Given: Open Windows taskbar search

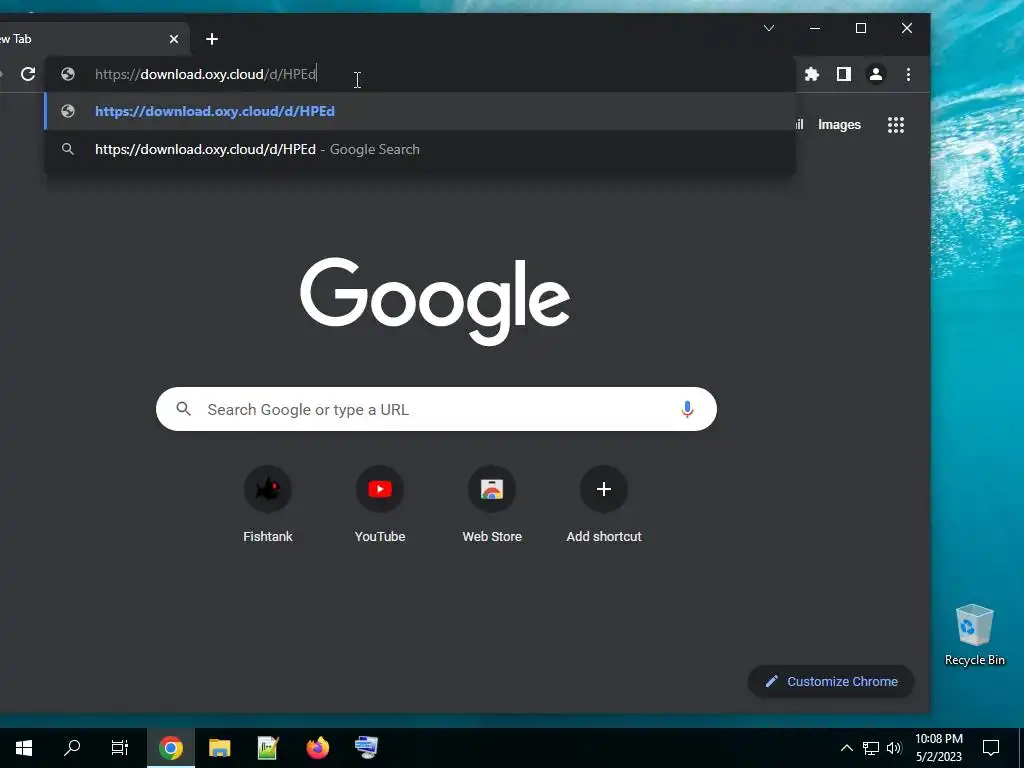Looking at the screenshot, I should [x=72, y=748].
